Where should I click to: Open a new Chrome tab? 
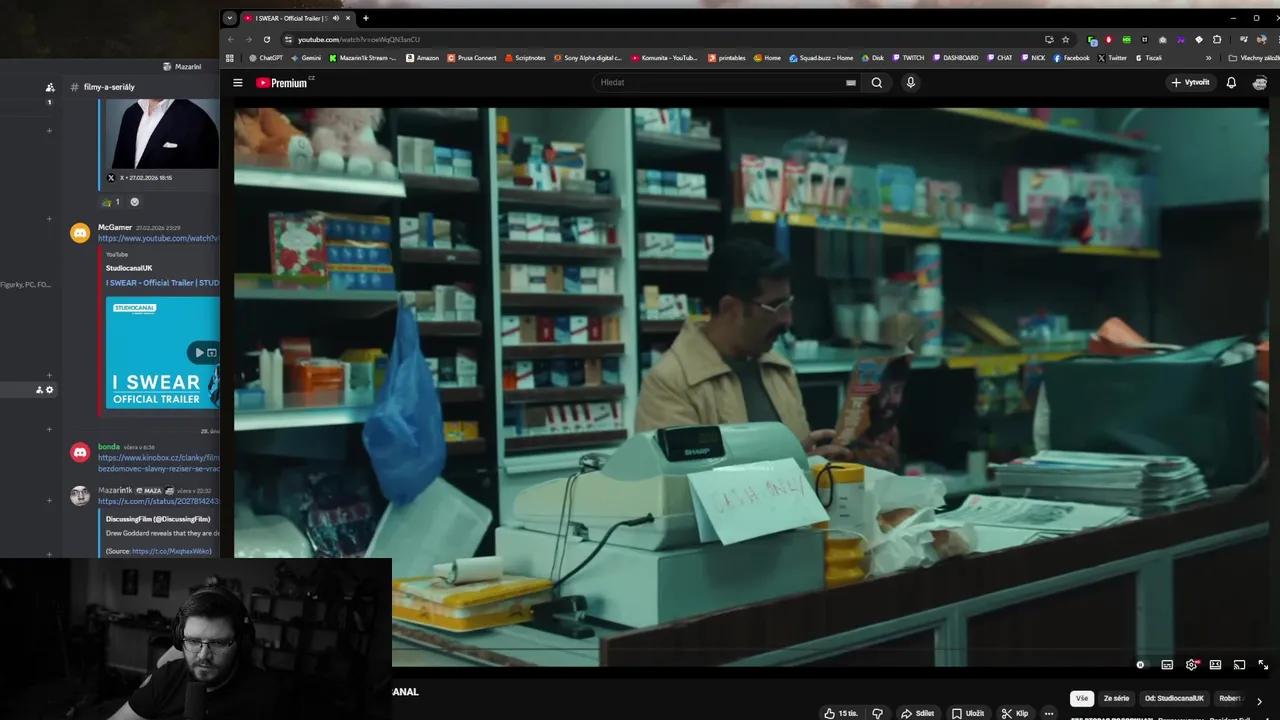tap(365, 18)
